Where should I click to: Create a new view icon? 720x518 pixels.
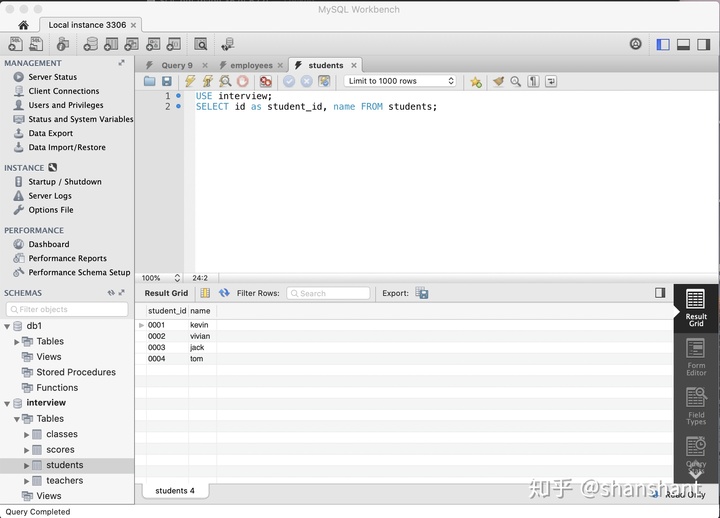tap(132, 44)
